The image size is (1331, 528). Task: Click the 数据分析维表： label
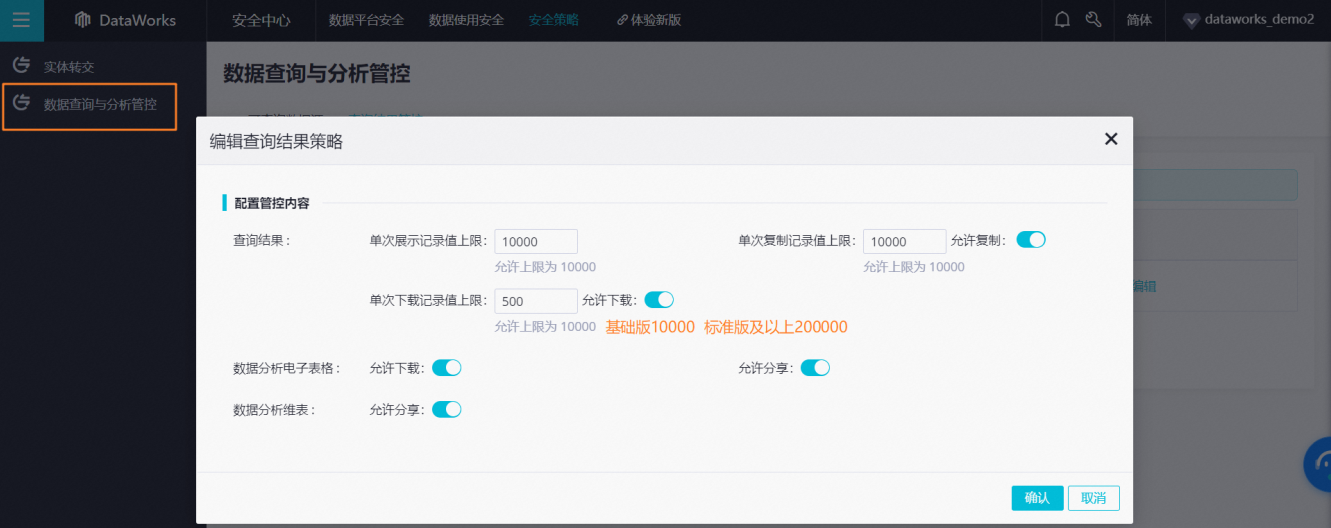click(274, 409)
